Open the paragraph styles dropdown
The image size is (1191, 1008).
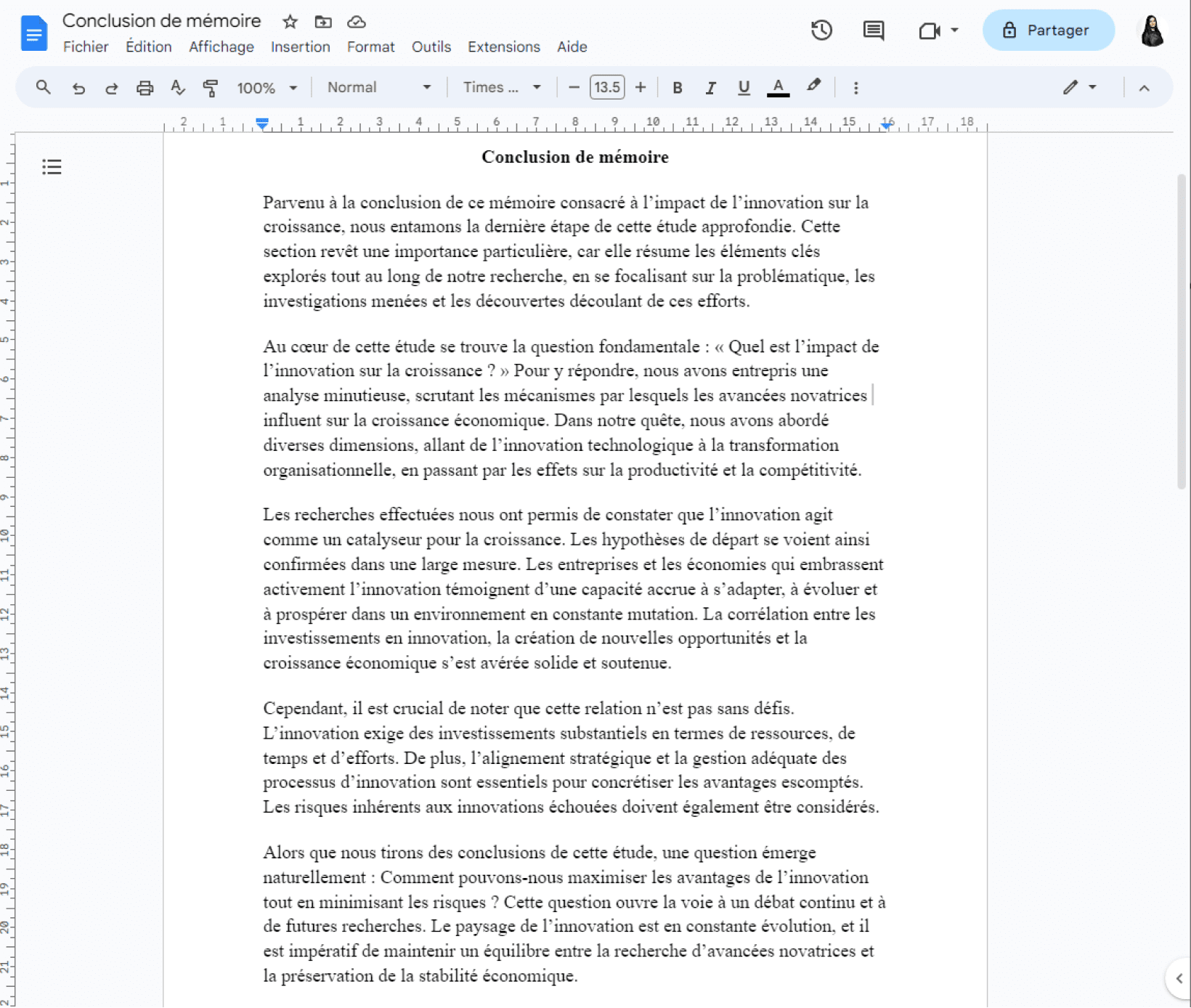click(378, 87)
